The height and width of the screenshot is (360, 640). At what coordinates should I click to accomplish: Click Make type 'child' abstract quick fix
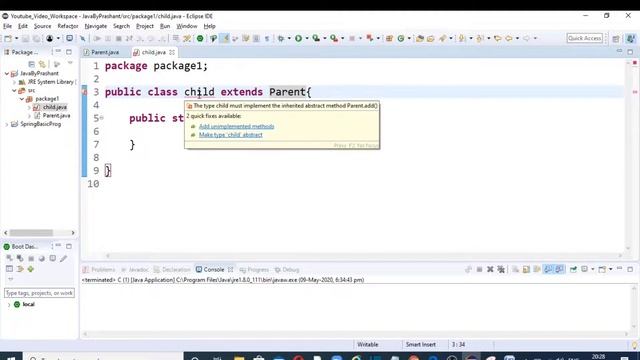pyautogui.click(x=231, y=135)
